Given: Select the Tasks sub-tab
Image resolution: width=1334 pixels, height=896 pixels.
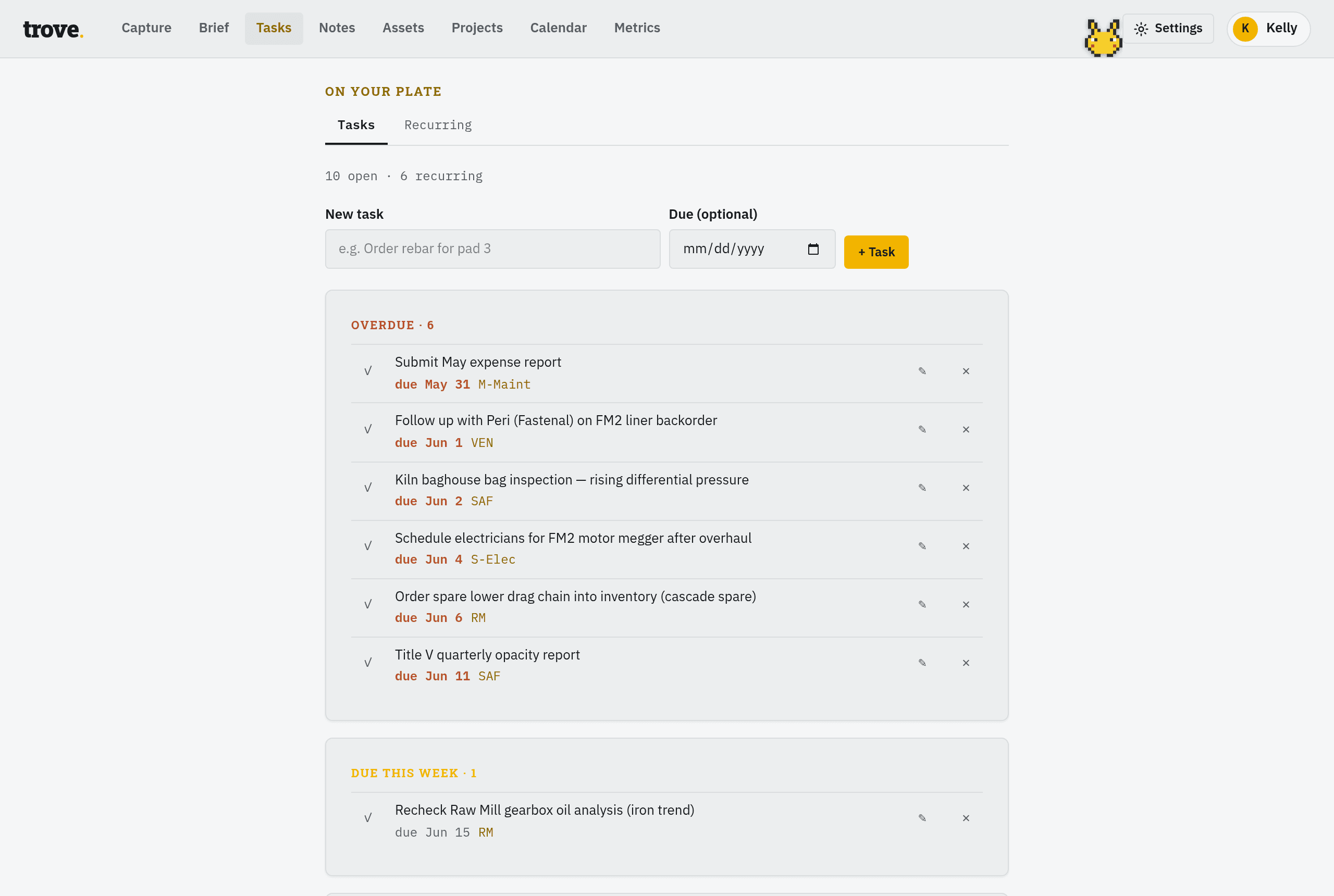Looking at the screenshot, I should (356, 125).
